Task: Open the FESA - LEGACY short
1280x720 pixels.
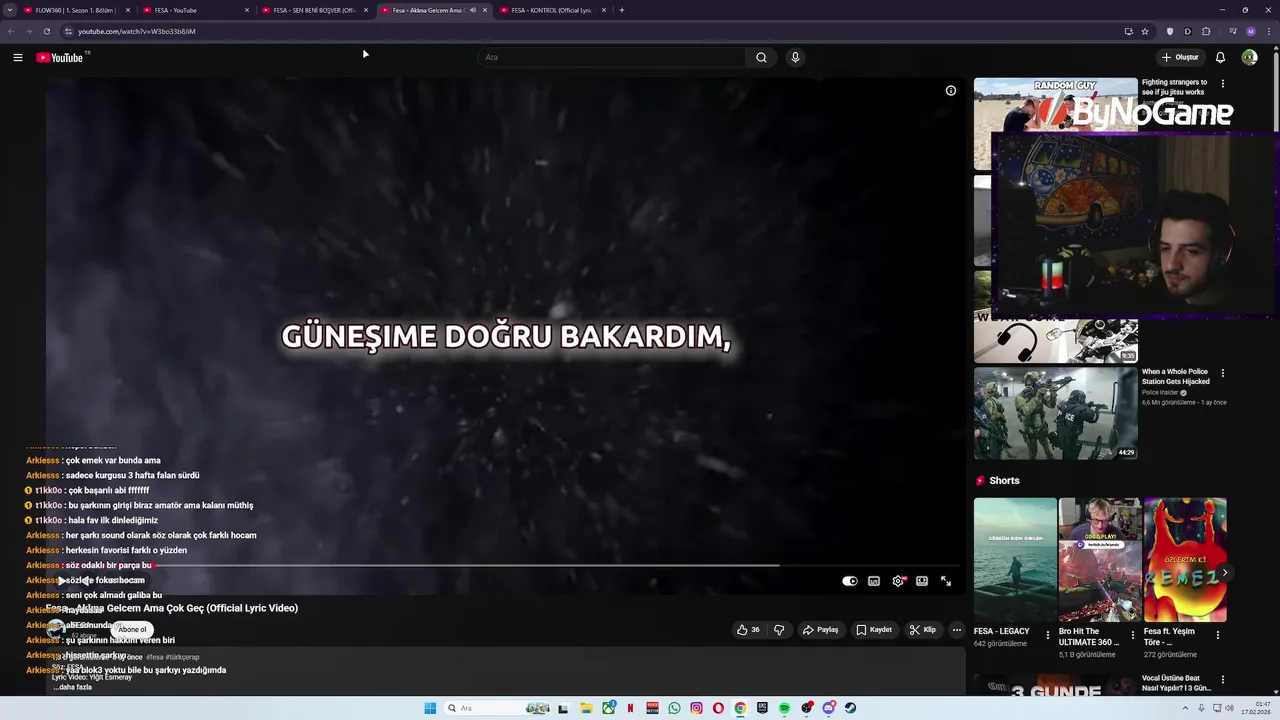Action: 1015,560
